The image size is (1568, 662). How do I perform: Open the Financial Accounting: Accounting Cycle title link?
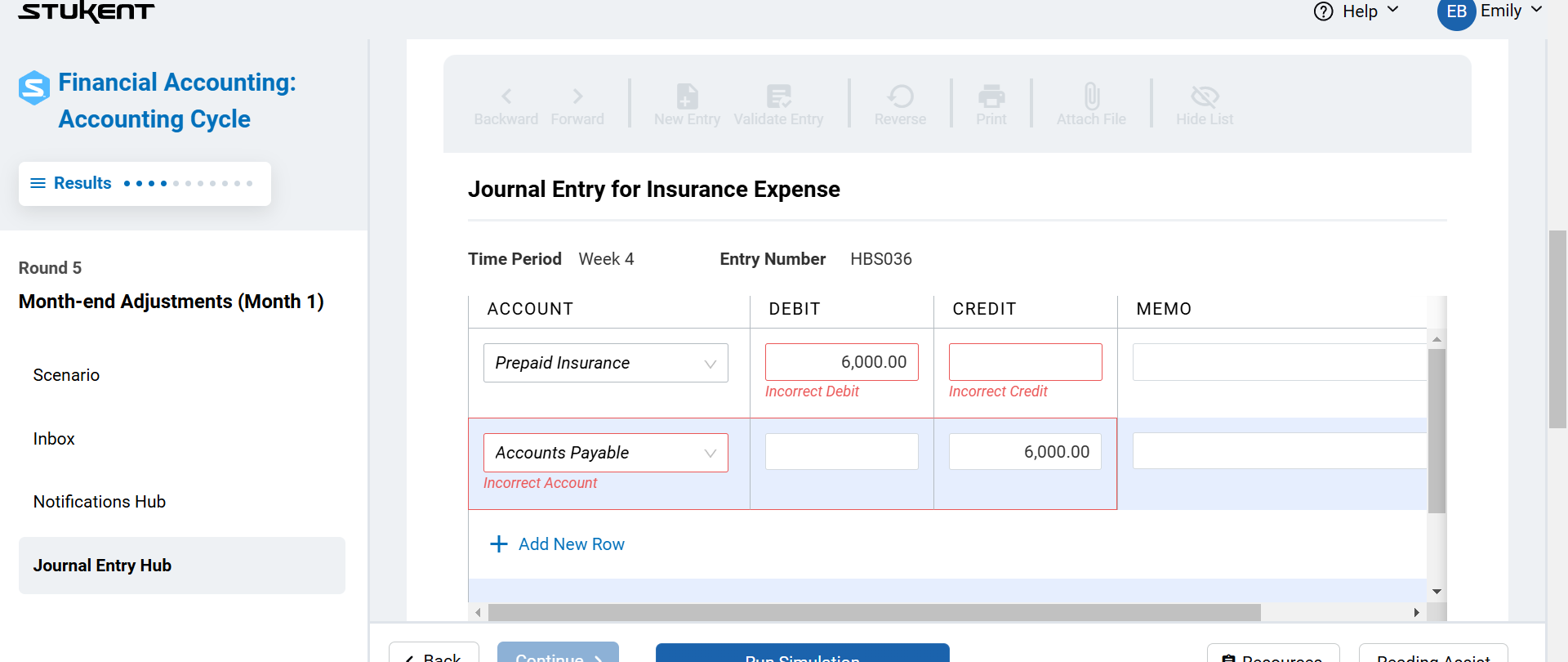pyautogui.click(x=177, y=101)
